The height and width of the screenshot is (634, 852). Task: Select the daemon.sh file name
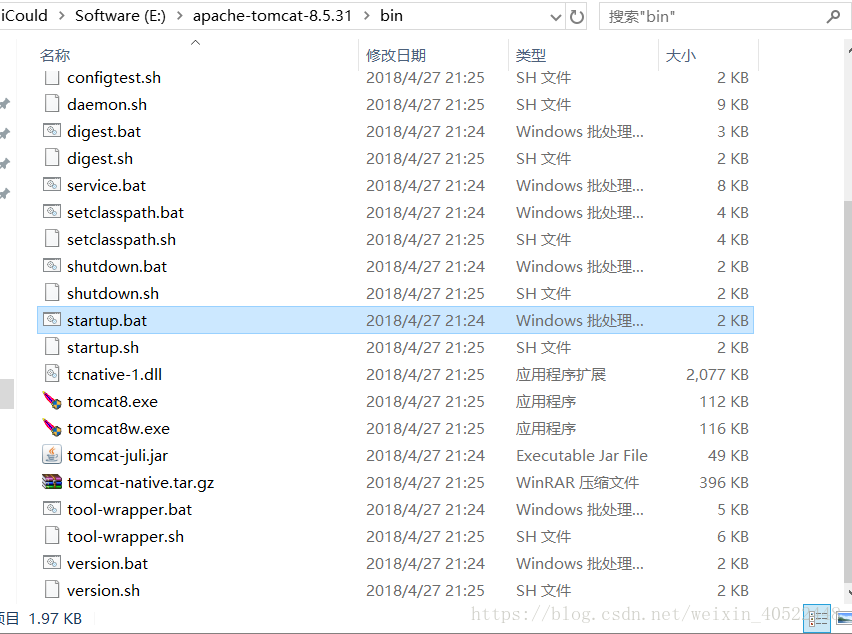coord(106,105)
